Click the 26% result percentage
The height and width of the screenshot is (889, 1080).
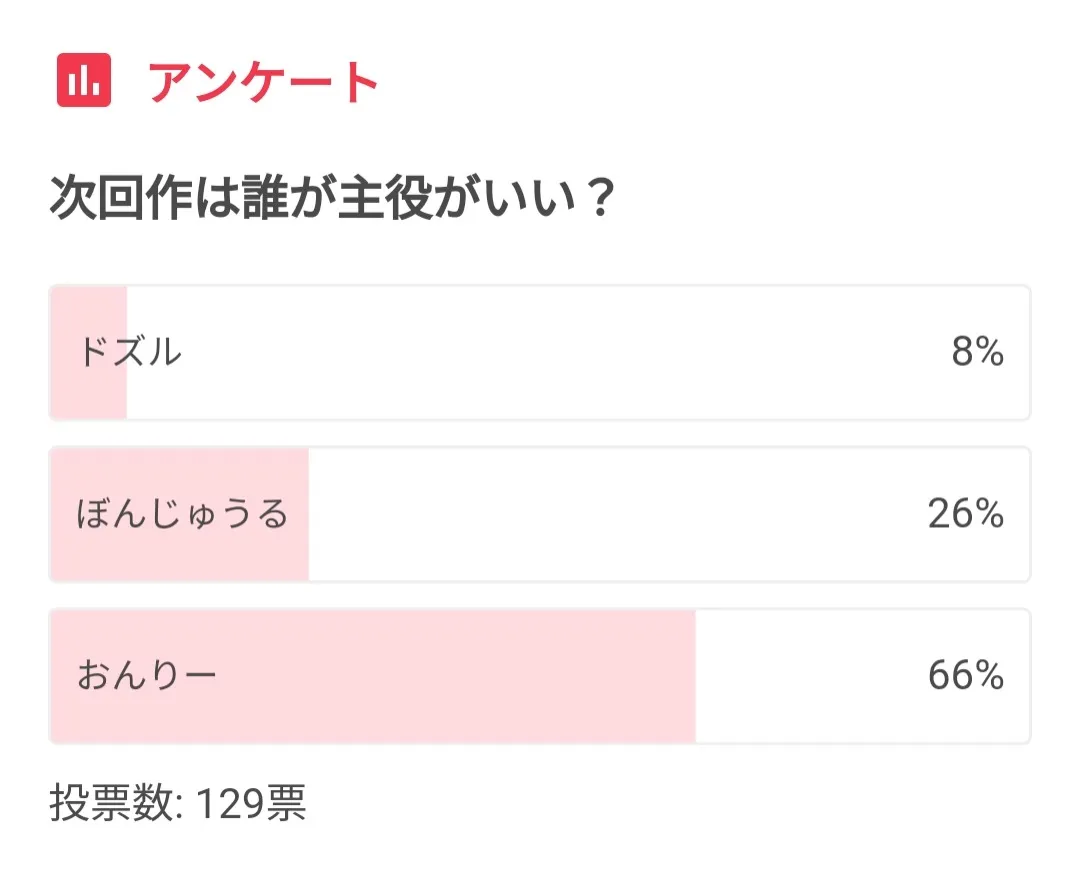pos(965,514)
